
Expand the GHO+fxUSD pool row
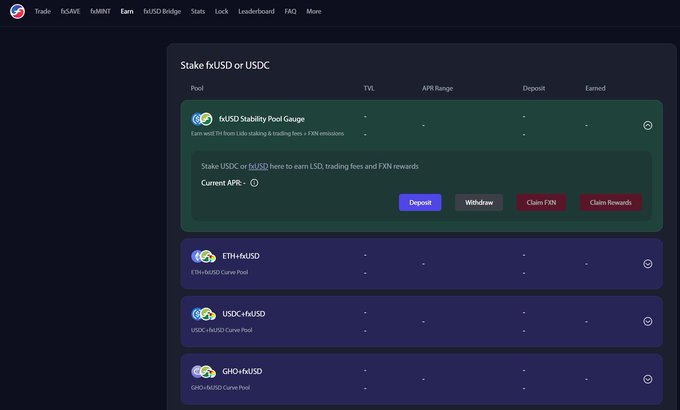tap(647, 379)
